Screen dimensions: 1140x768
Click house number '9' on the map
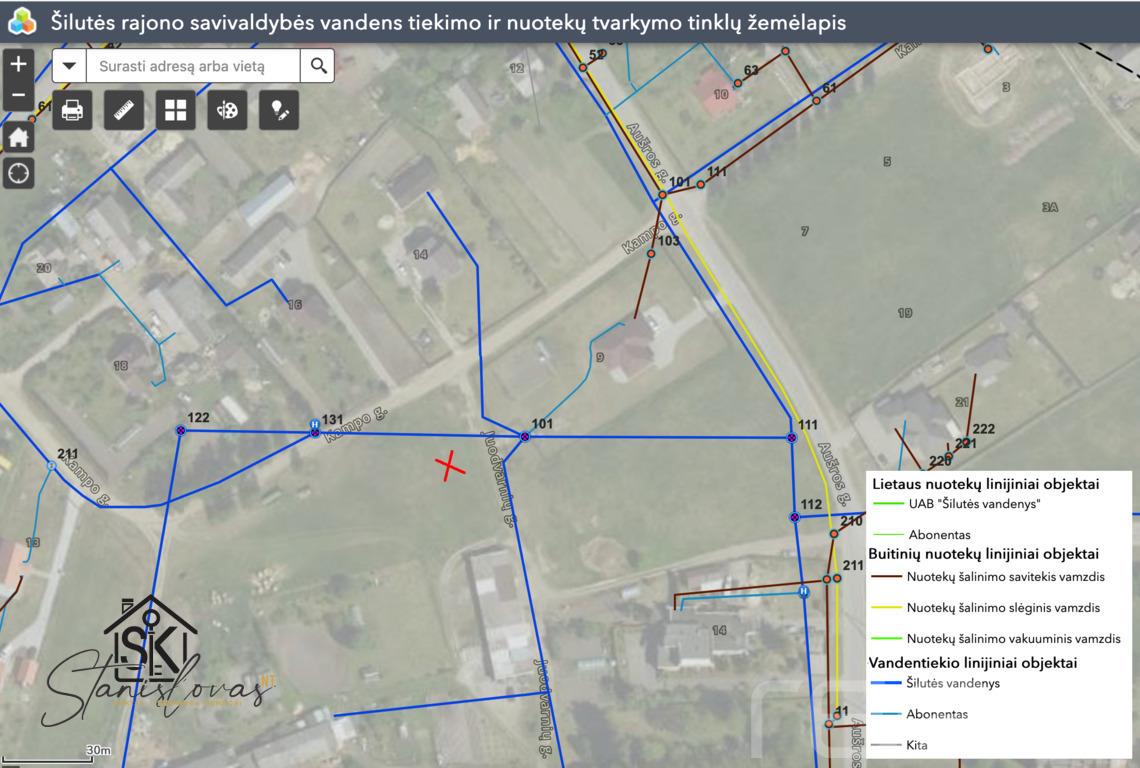tap(600, 357)
